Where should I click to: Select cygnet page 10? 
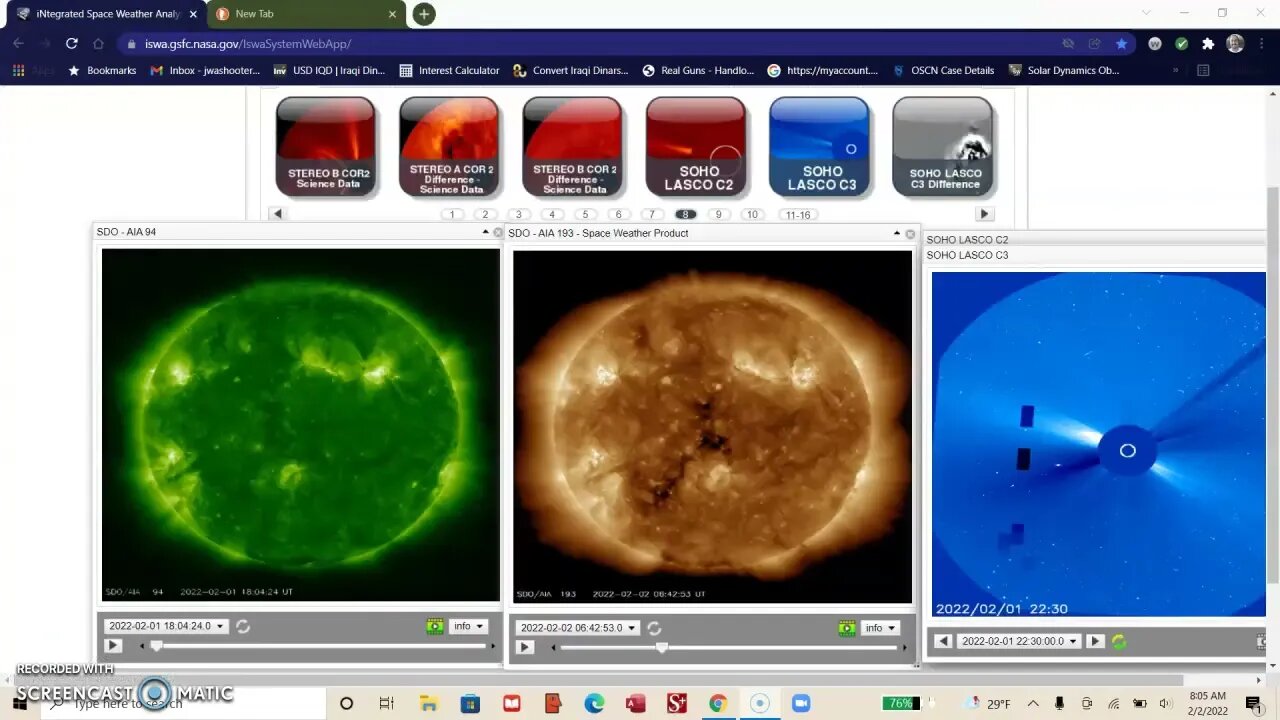point(752,215)
